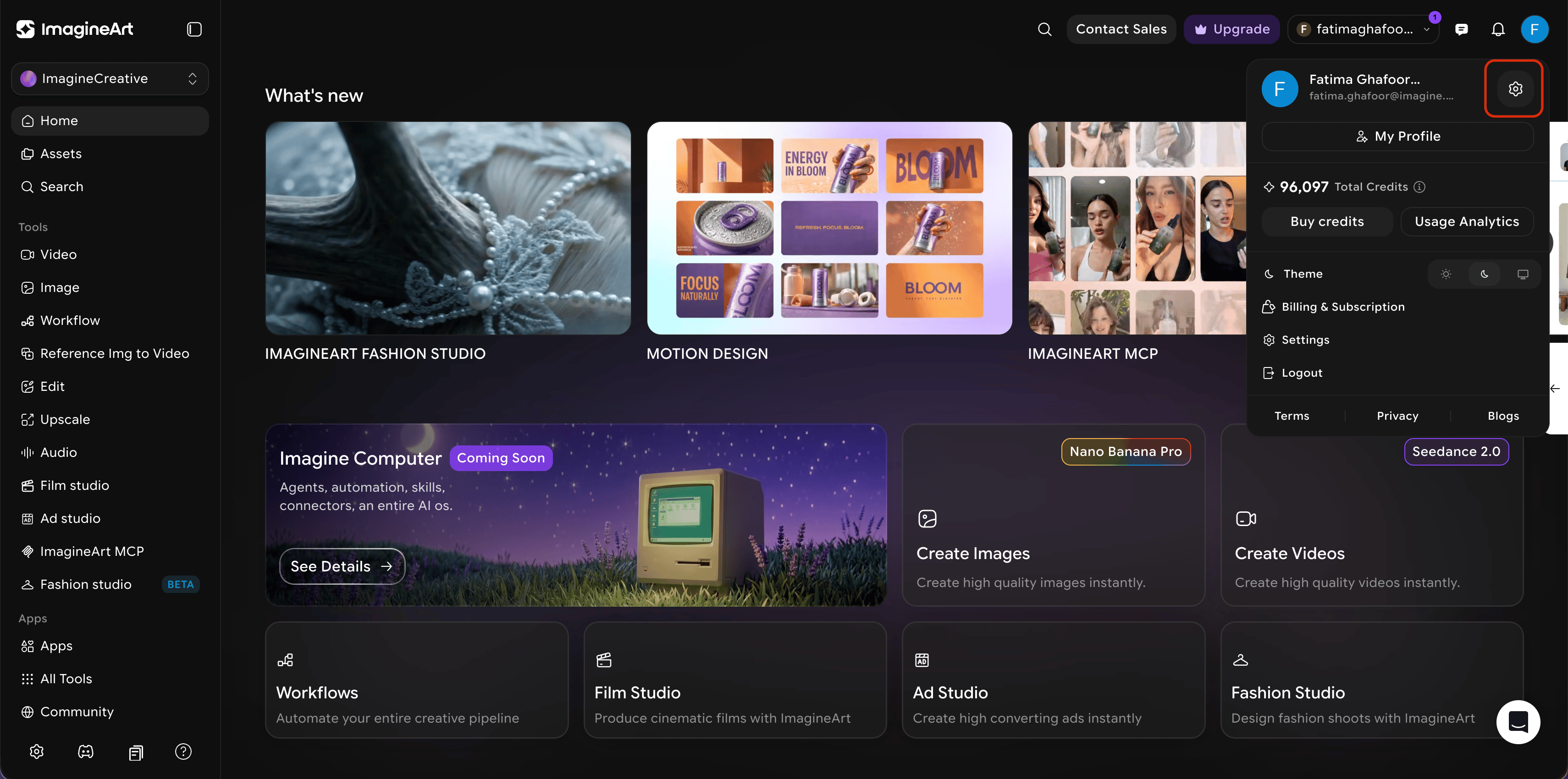Open Ad studio in sidebar
Image resolution: width=1568 pixels, height=779 pixels.
[x=110, y=519]
